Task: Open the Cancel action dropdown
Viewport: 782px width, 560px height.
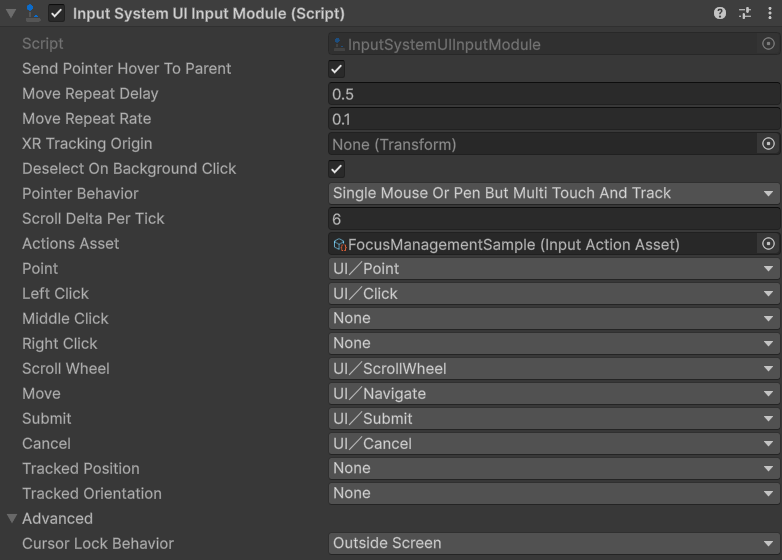Action: 554,443
